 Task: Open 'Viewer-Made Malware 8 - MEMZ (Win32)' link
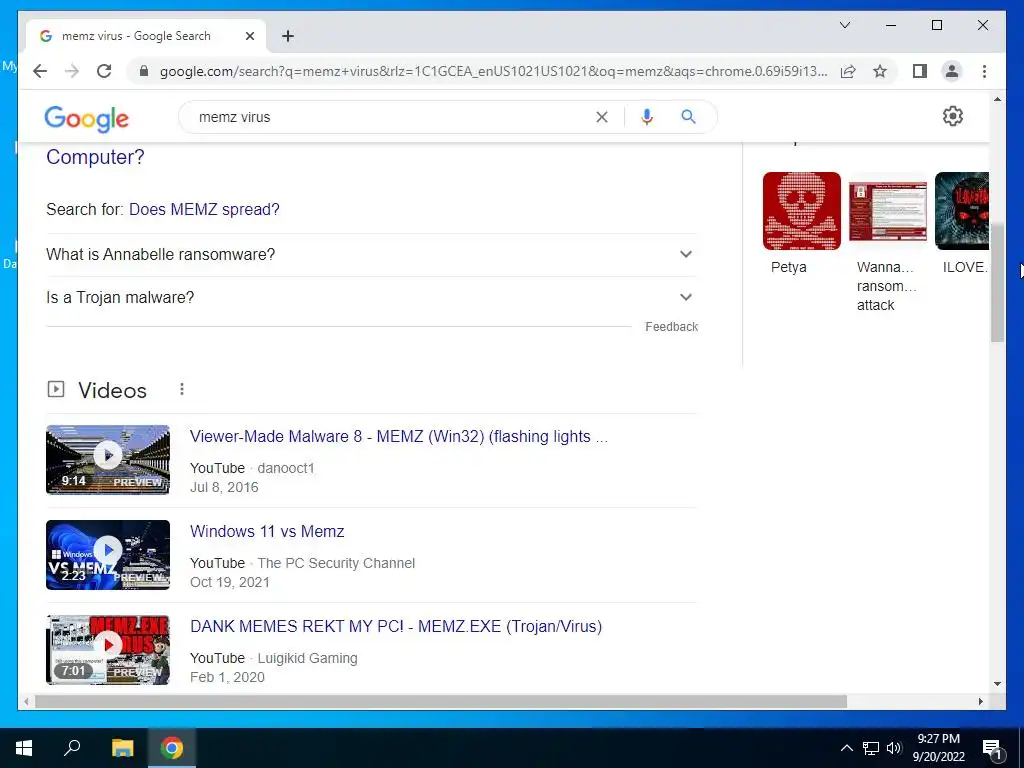(x=398, y=436)
